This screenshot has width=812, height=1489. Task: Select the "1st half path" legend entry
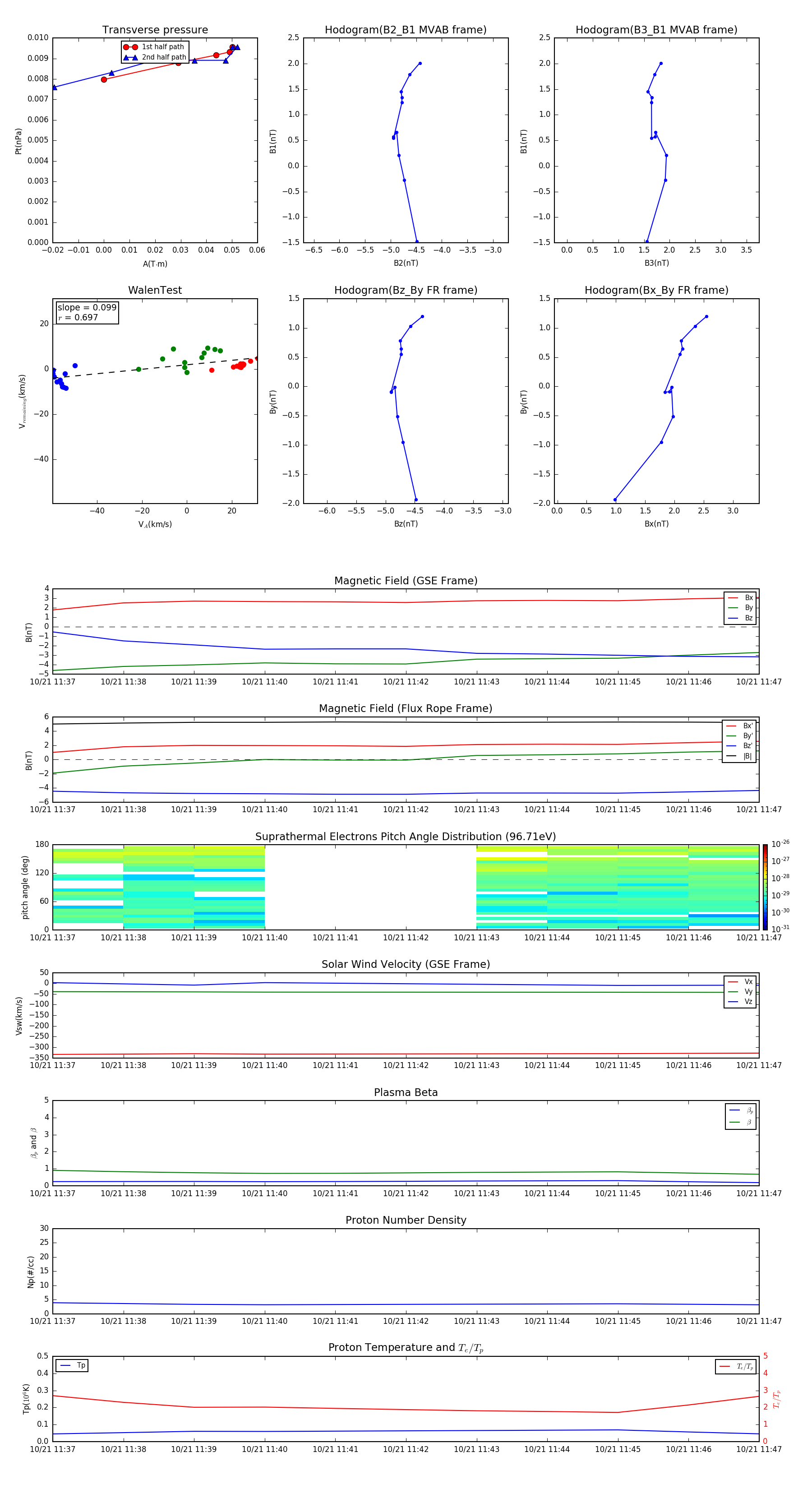tap(154, 47)
